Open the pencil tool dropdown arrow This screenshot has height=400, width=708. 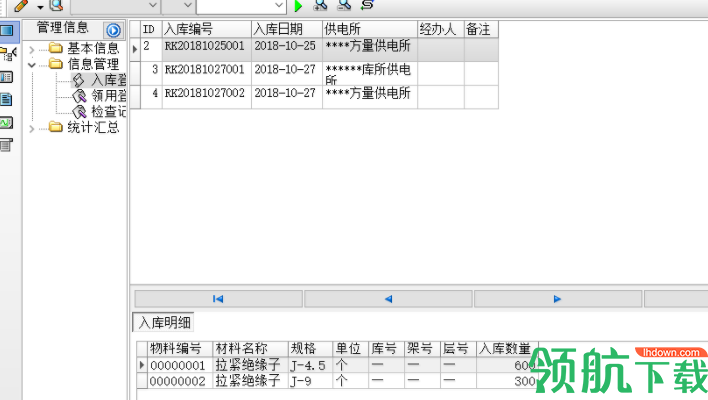[40, 7]
